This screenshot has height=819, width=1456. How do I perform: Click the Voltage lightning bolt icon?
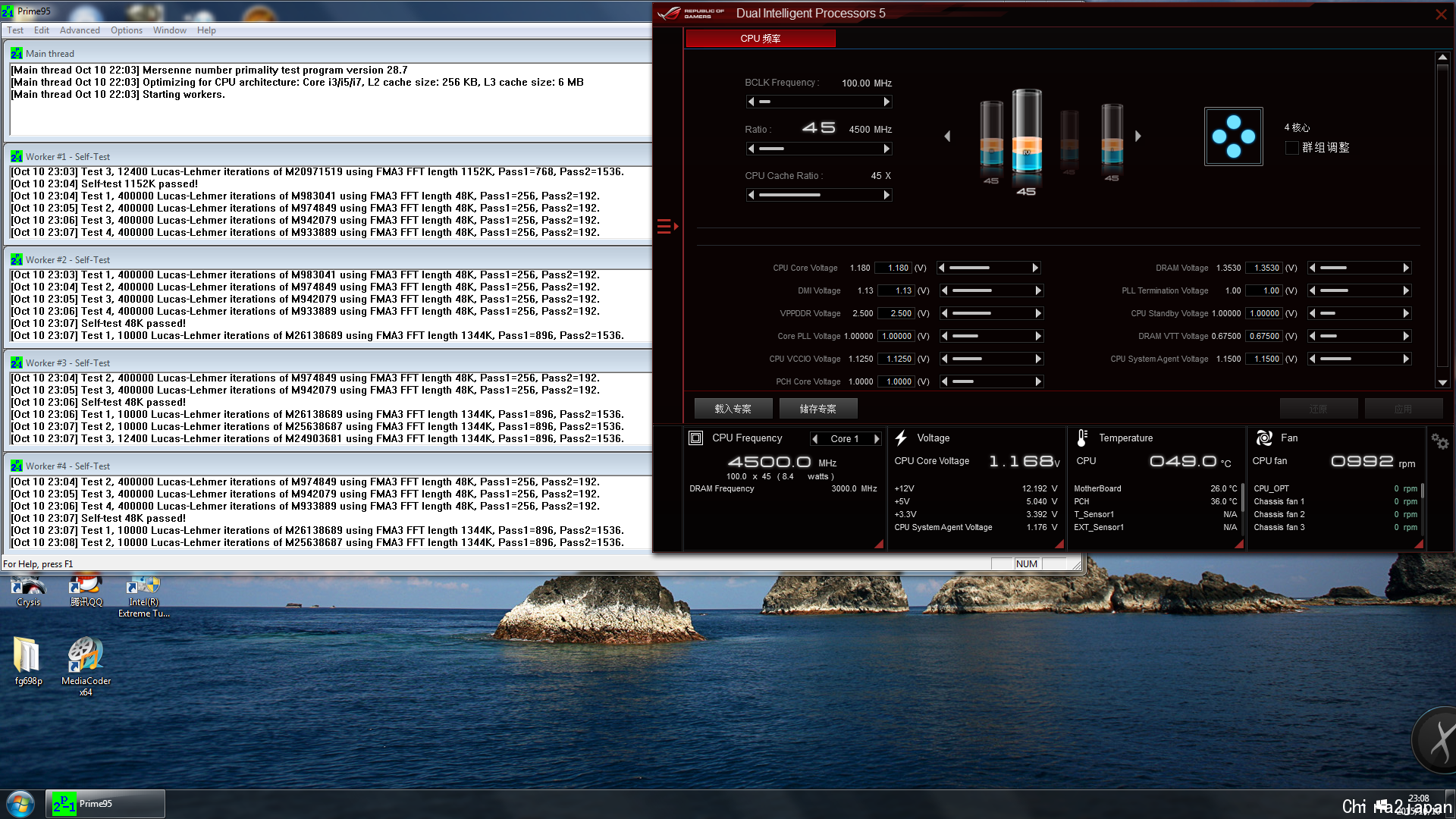[x=901, y=438]
